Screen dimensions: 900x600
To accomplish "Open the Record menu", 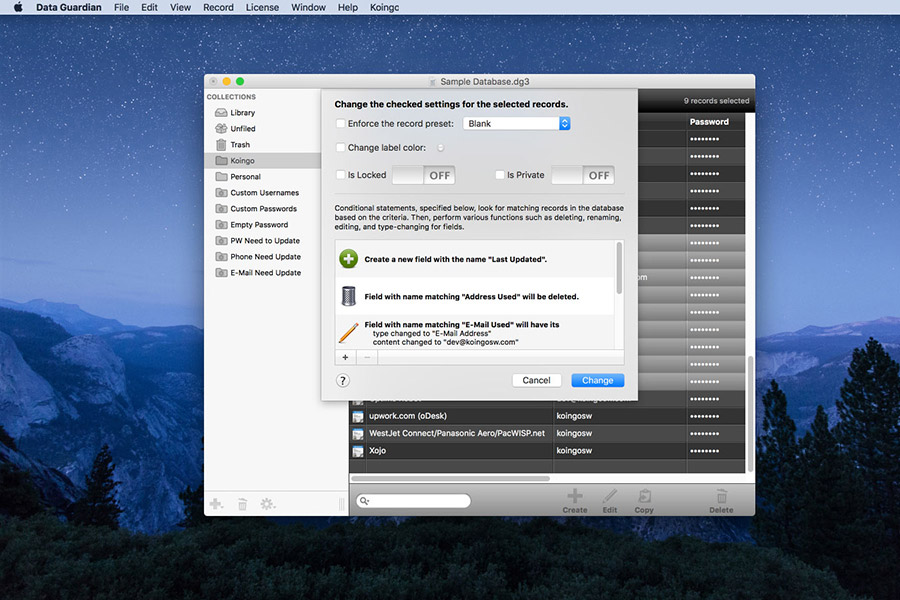I will 218,7.
